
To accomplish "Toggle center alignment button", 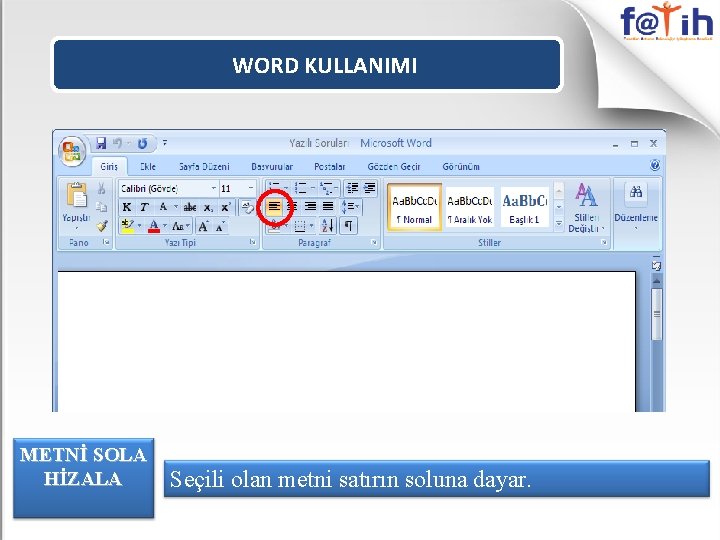I will point(292,207).
